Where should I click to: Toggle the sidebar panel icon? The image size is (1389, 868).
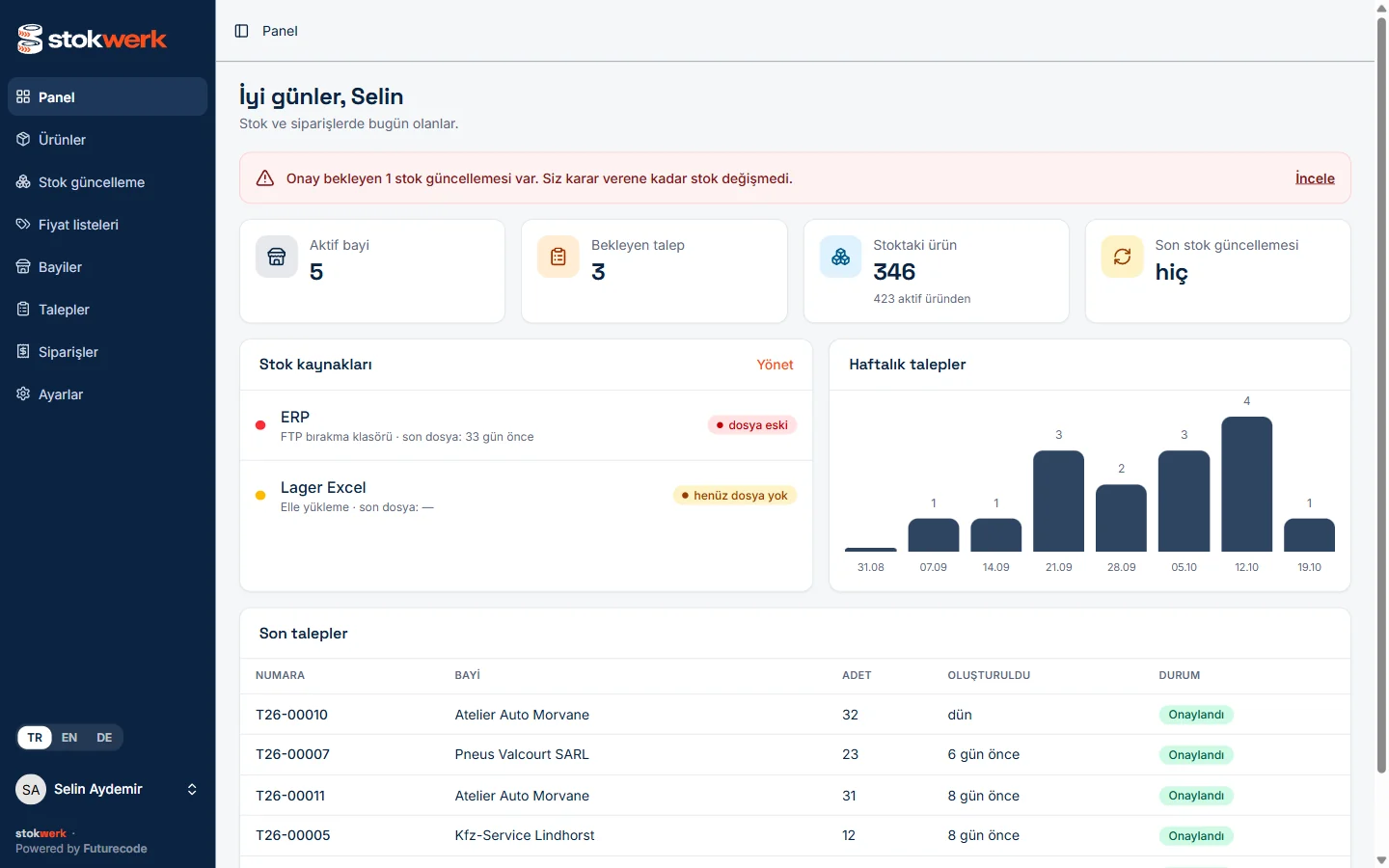click(x=241, y=31)
